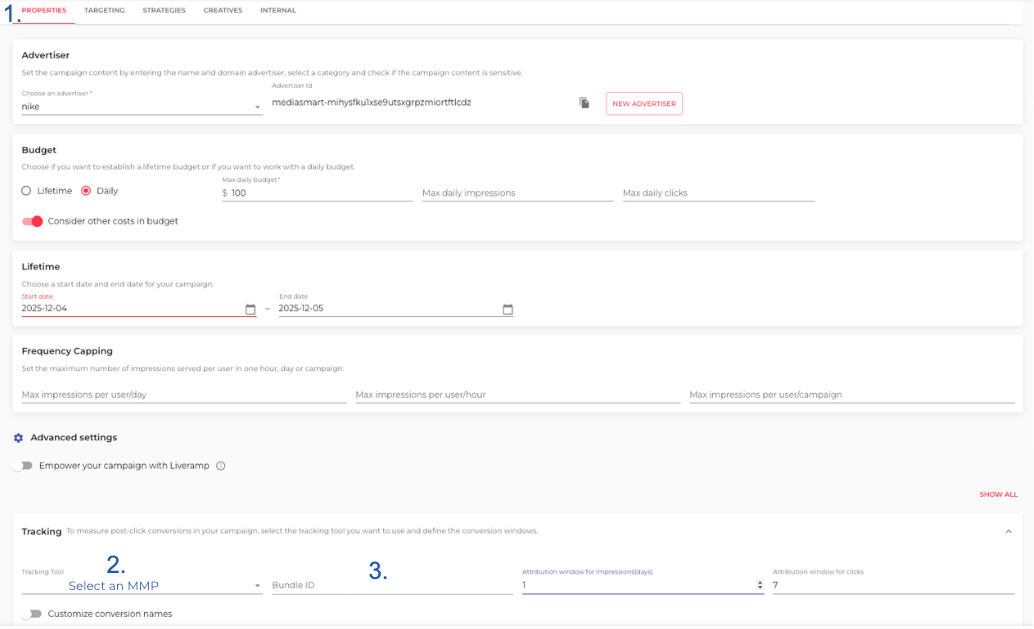Select the Daily budget radio button

click(x=86, y=191)
